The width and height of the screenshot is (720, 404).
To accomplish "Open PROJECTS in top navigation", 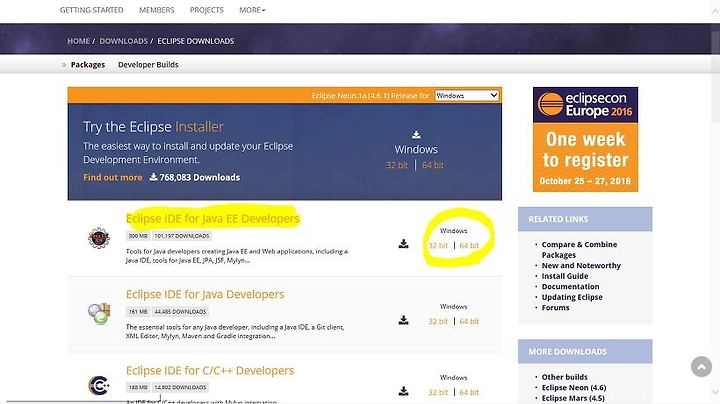I will tap(207, 10).
